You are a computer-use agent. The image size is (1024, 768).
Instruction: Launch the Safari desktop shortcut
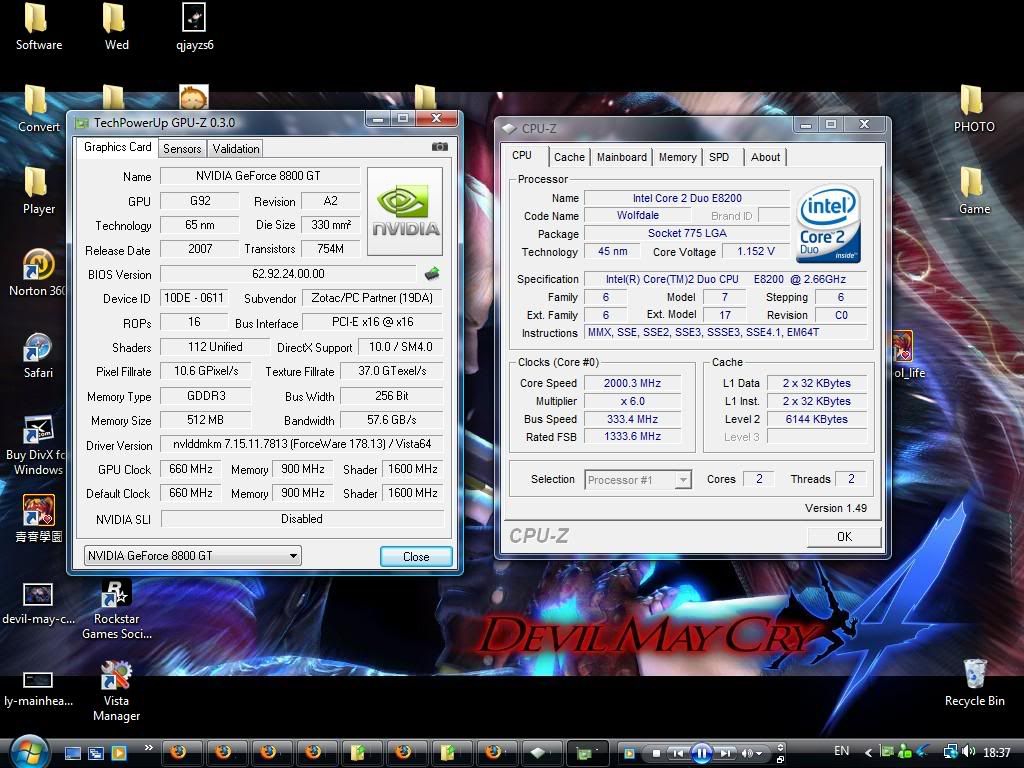38,355
